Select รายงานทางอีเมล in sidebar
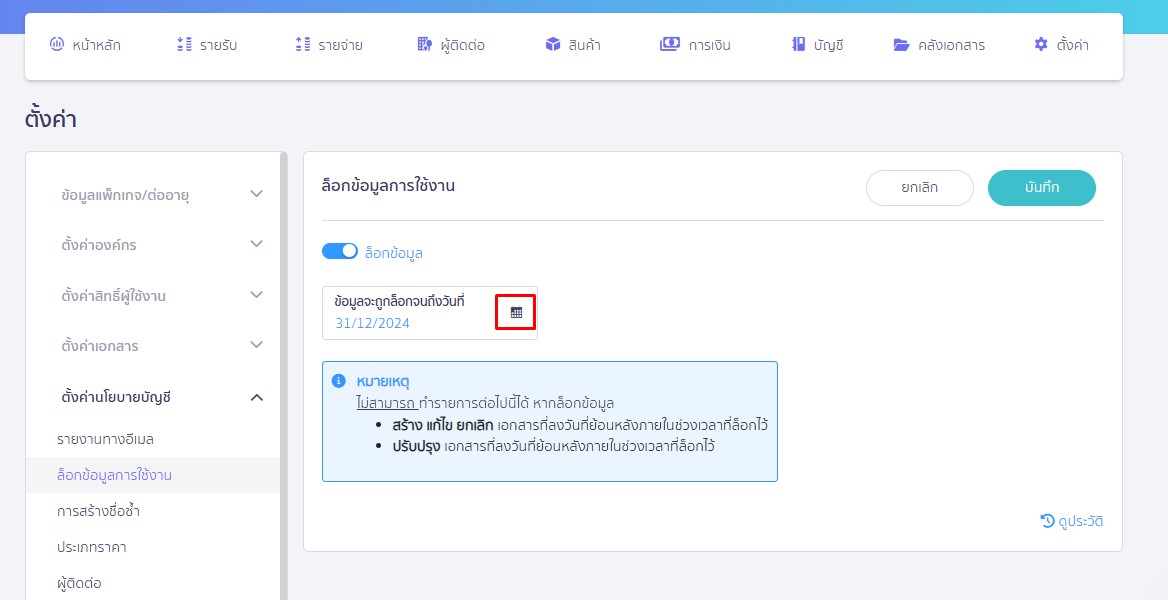This screenshot has height=600, width=1168. tap(105, 439)
